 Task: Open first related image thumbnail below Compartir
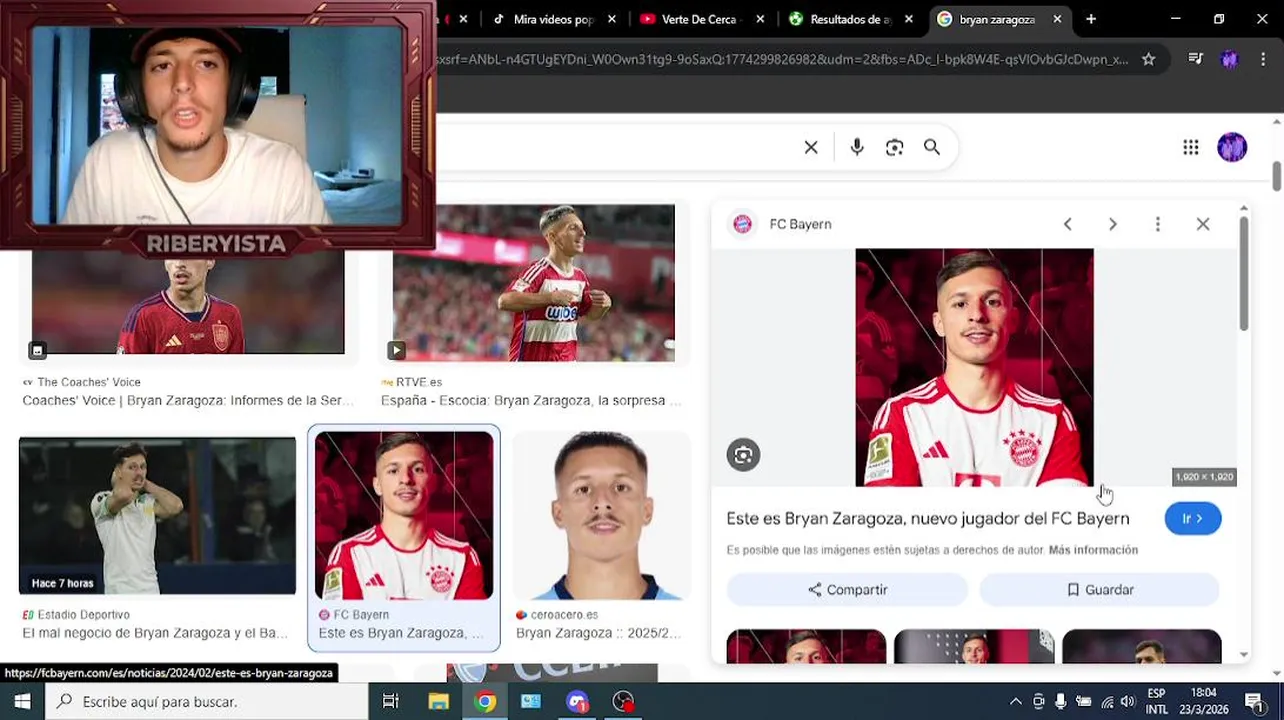(x=806, y=646)
